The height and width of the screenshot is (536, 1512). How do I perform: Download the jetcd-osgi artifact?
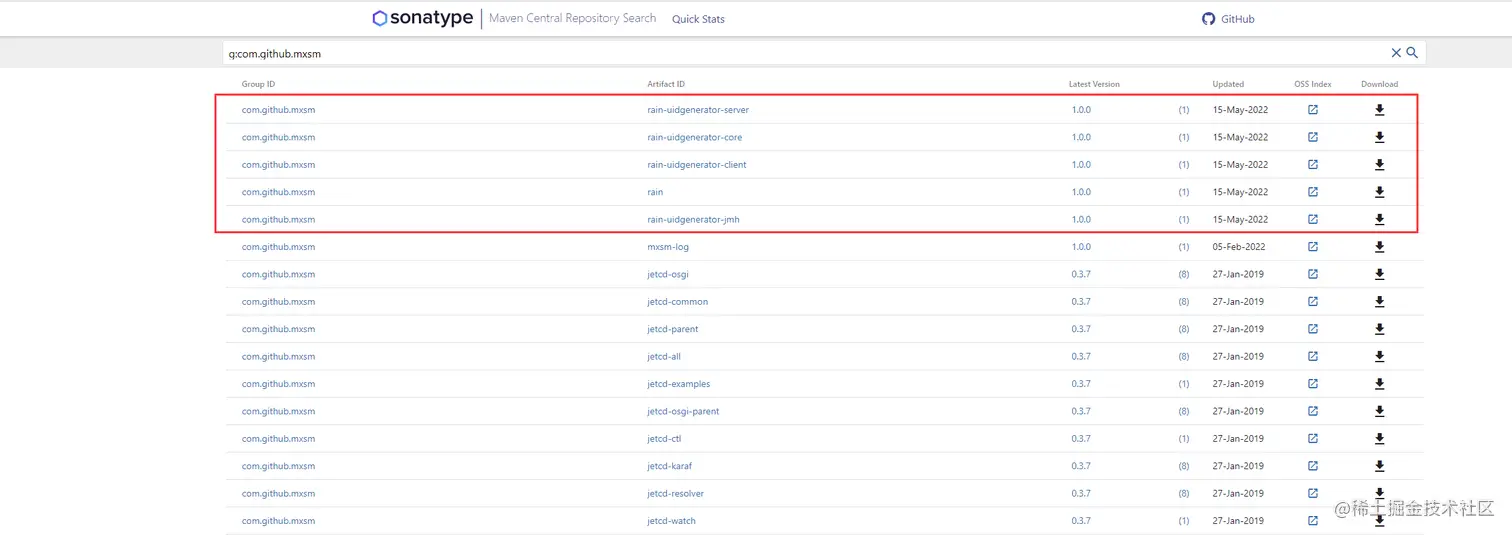click(x=1379, y=274)
